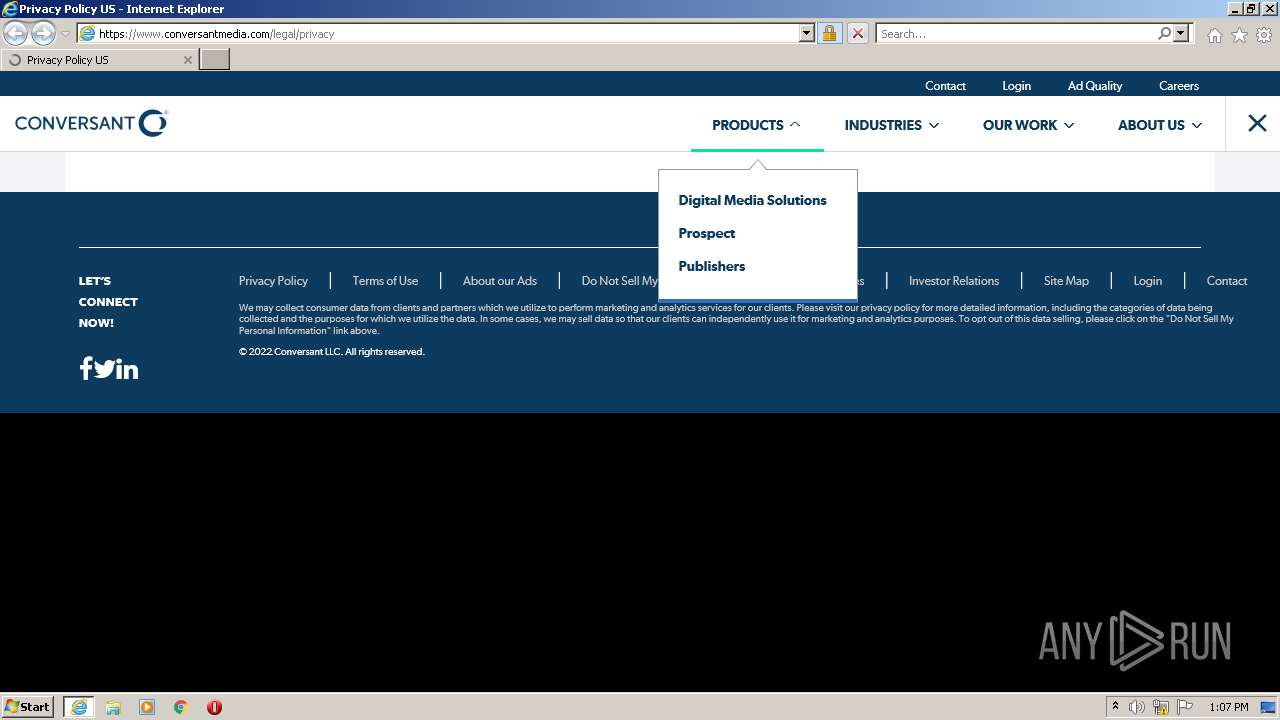This screenshot has height=720, width=1280.
Task: Open the footer Contact link
Action: (x=1226, y=281)
